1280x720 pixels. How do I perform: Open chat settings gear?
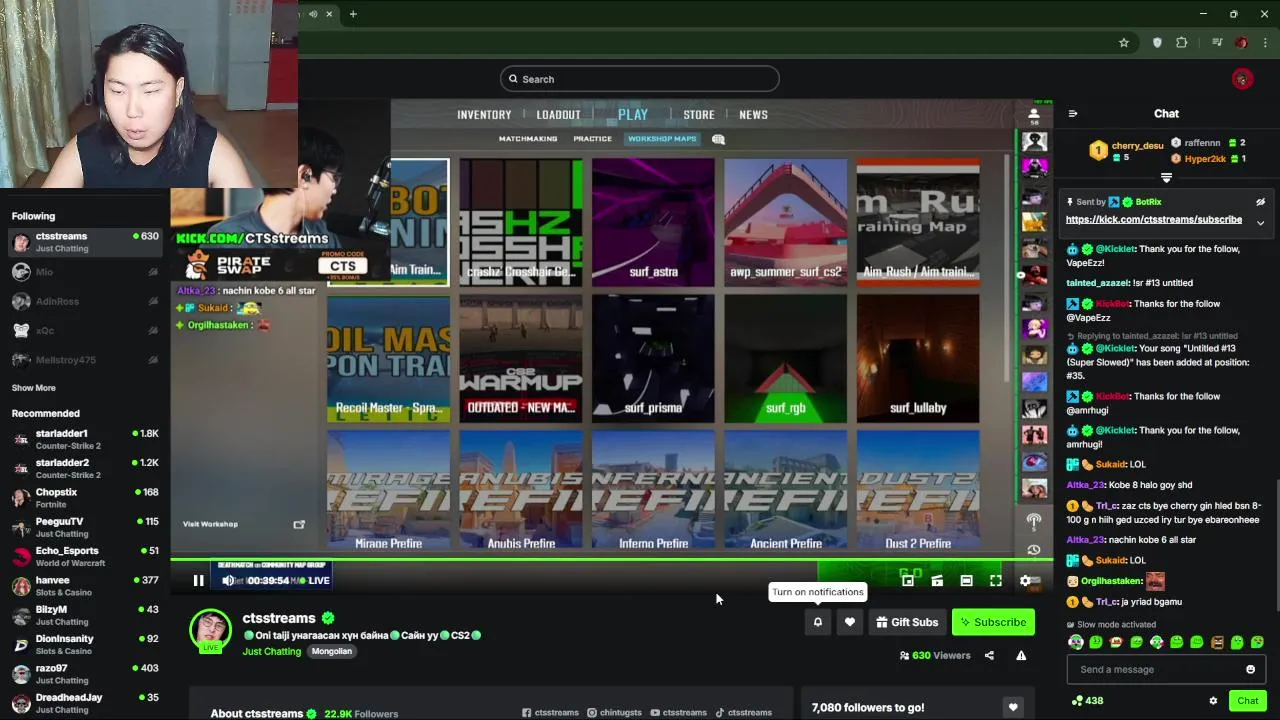pyautogui.click(x=1213, y=701)
